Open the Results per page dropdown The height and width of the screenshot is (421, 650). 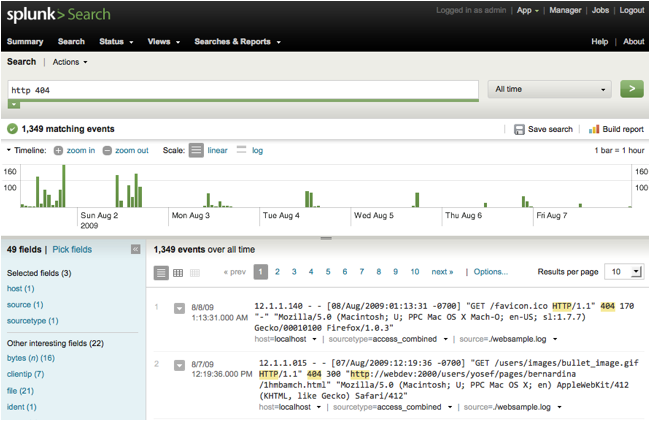[624, 272]
